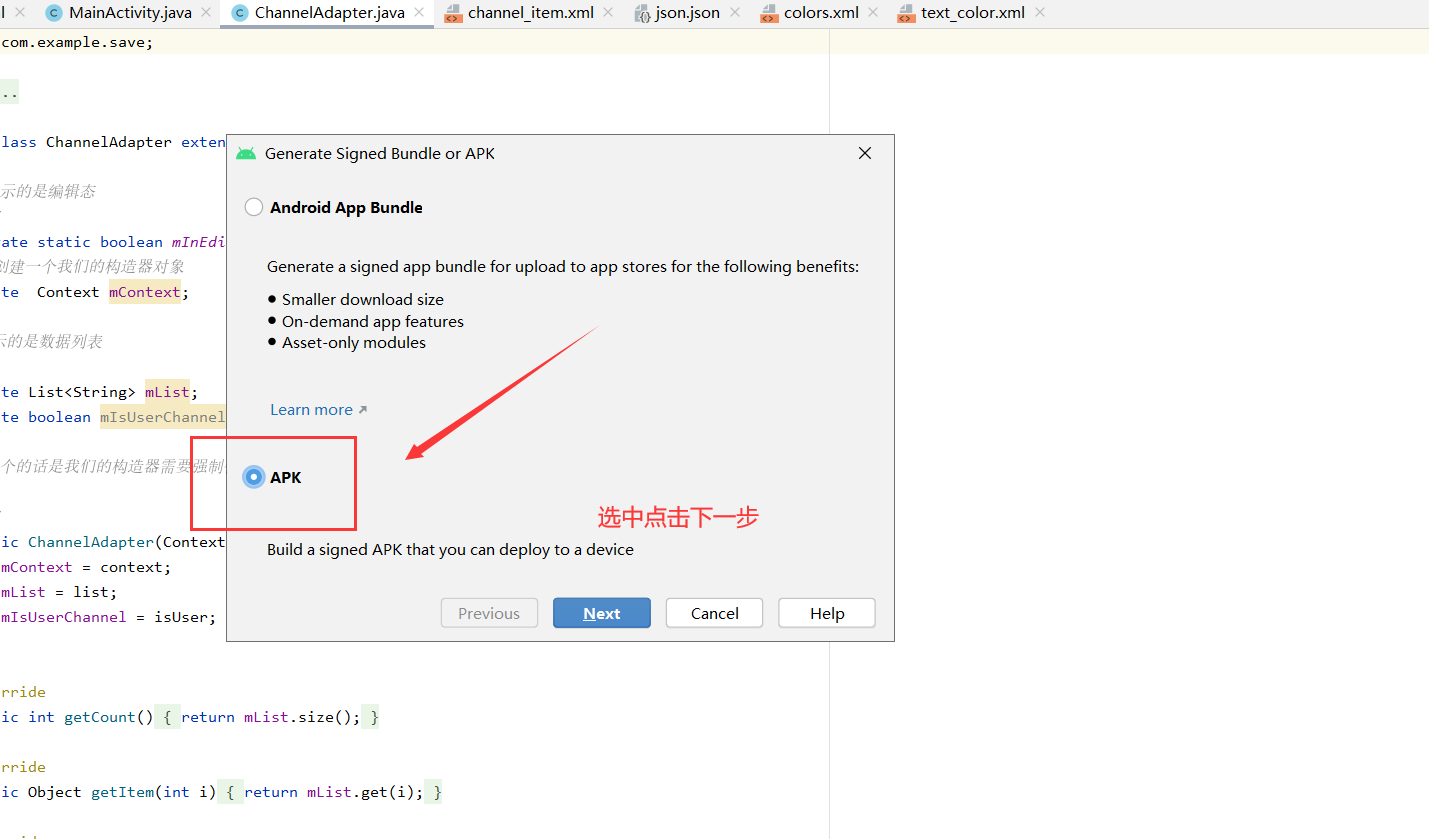Click the Cancel button
The height and width of the screenshot is (839, 1429).
(714, 612)
